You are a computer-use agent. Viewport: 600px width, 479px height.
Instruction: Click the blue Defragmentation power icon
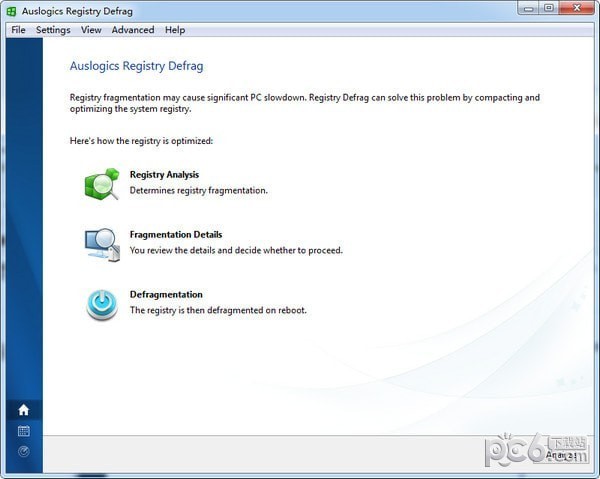coord(102,304)
